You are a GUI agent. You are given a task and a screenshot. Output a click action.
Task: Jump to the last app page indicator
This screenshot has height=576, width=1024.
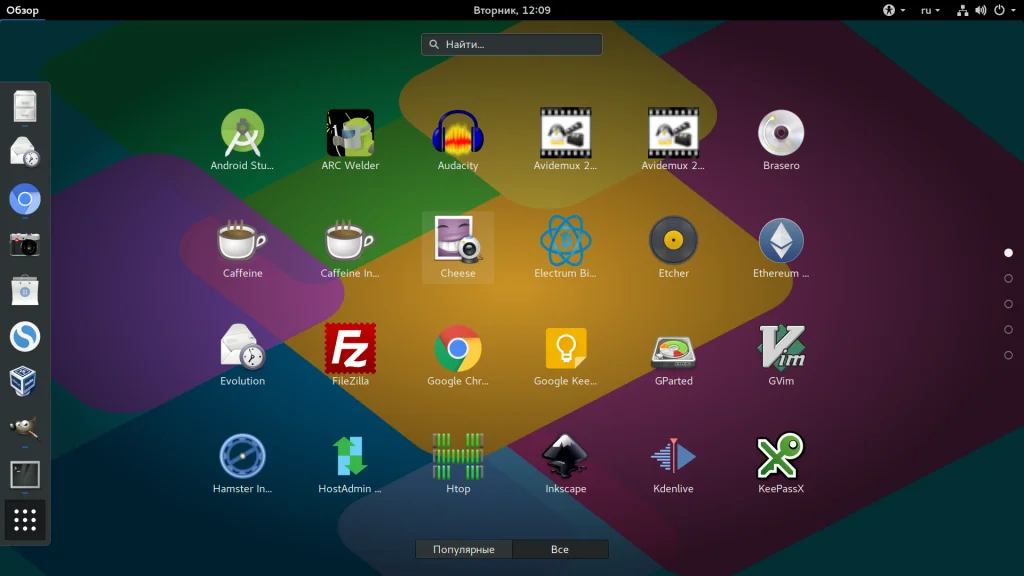coord(1008,355)
